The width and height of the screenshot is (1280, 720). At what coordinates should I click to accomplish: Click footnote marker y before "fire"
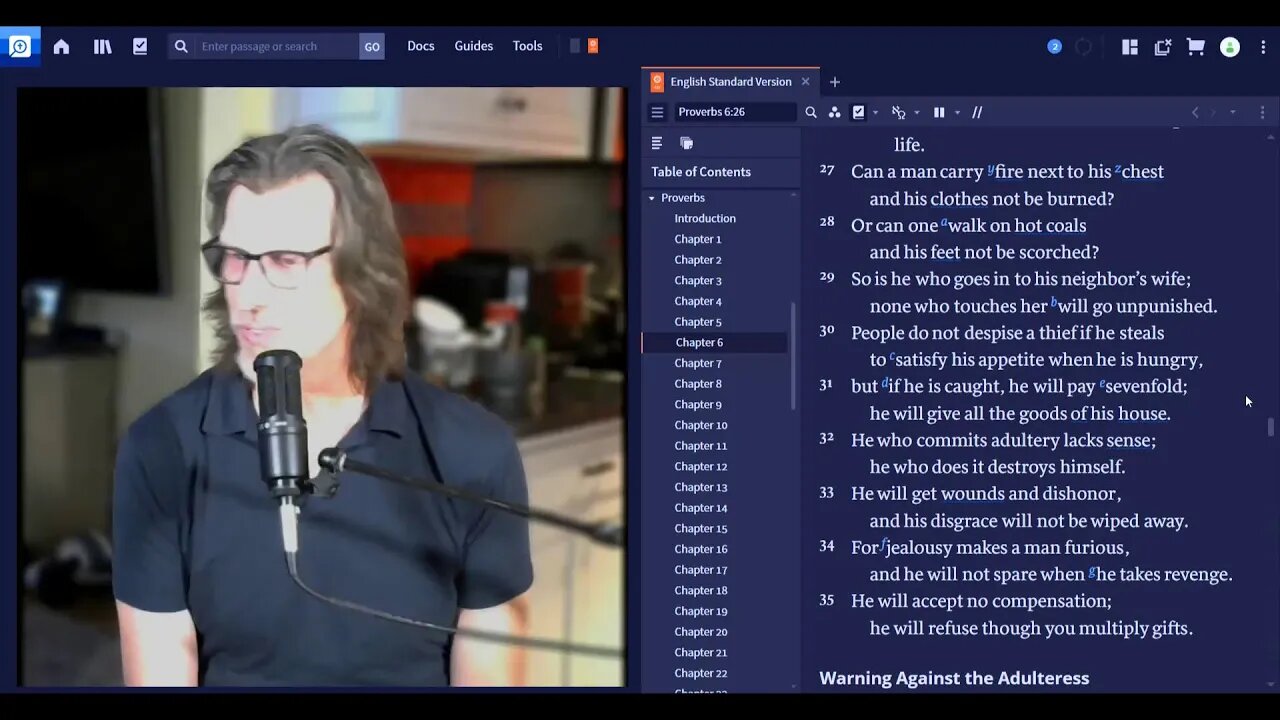[x=991, y=169]
